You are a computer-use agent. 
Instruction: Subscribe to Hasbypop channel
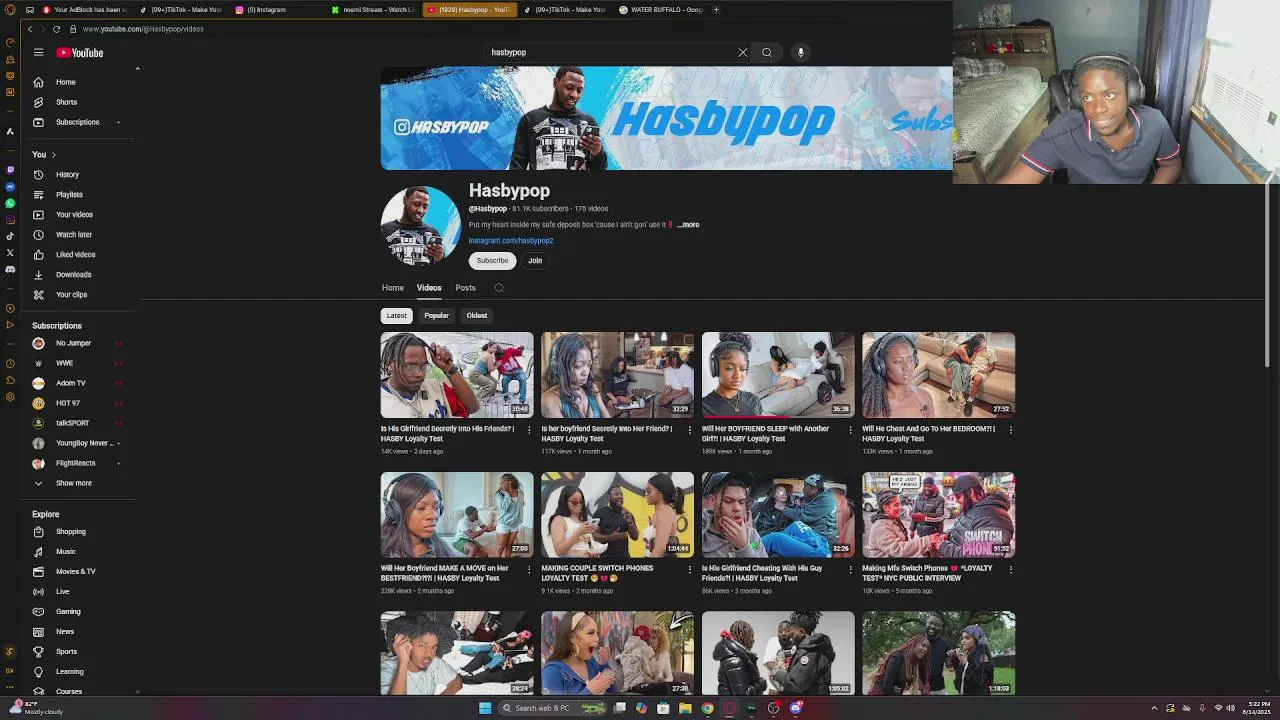492,261
